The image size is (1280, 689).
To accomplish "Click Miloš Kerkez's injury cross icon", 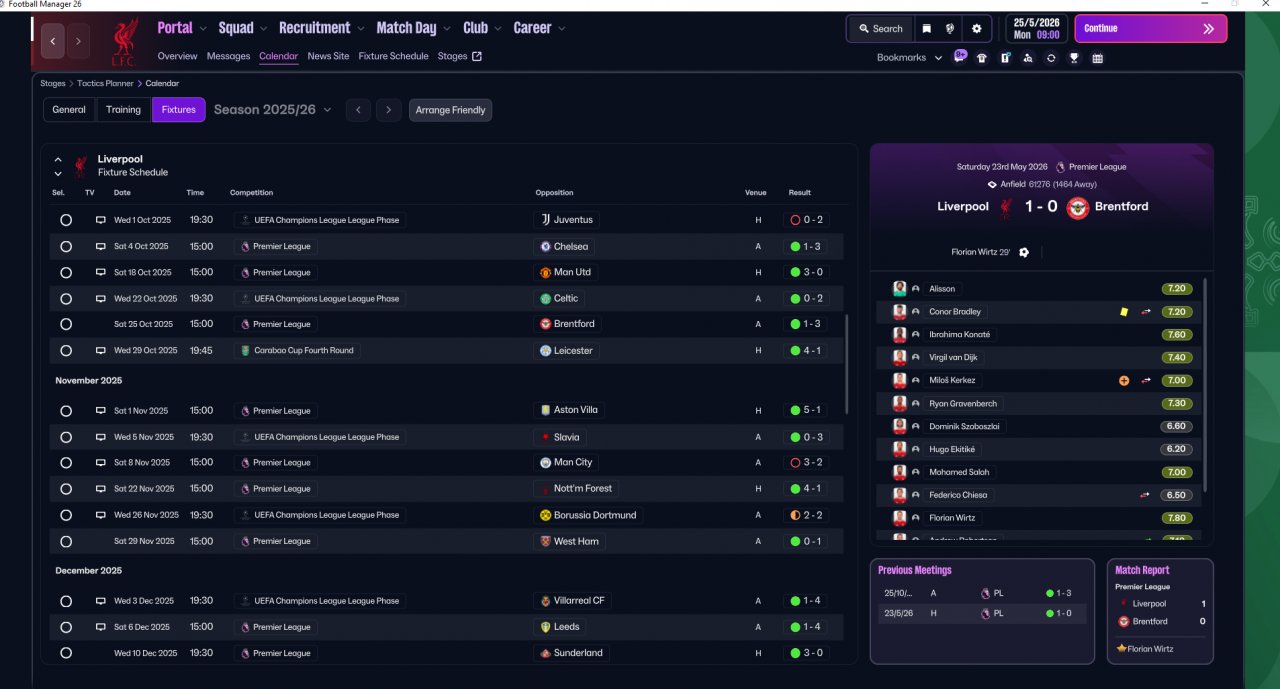I will tap(1124, 380).
